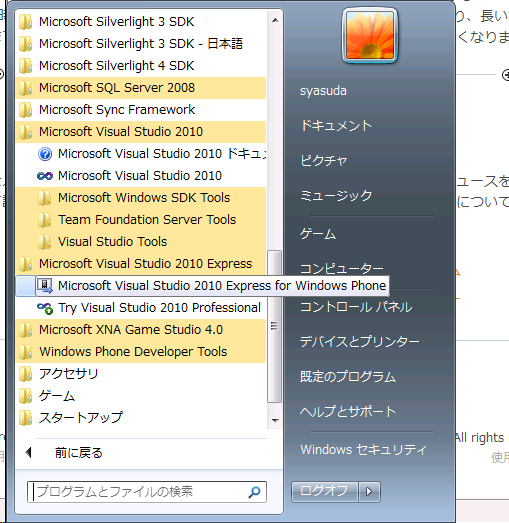Open ミュージック in the right pane
Screen dimensions: 509x523
336,195
